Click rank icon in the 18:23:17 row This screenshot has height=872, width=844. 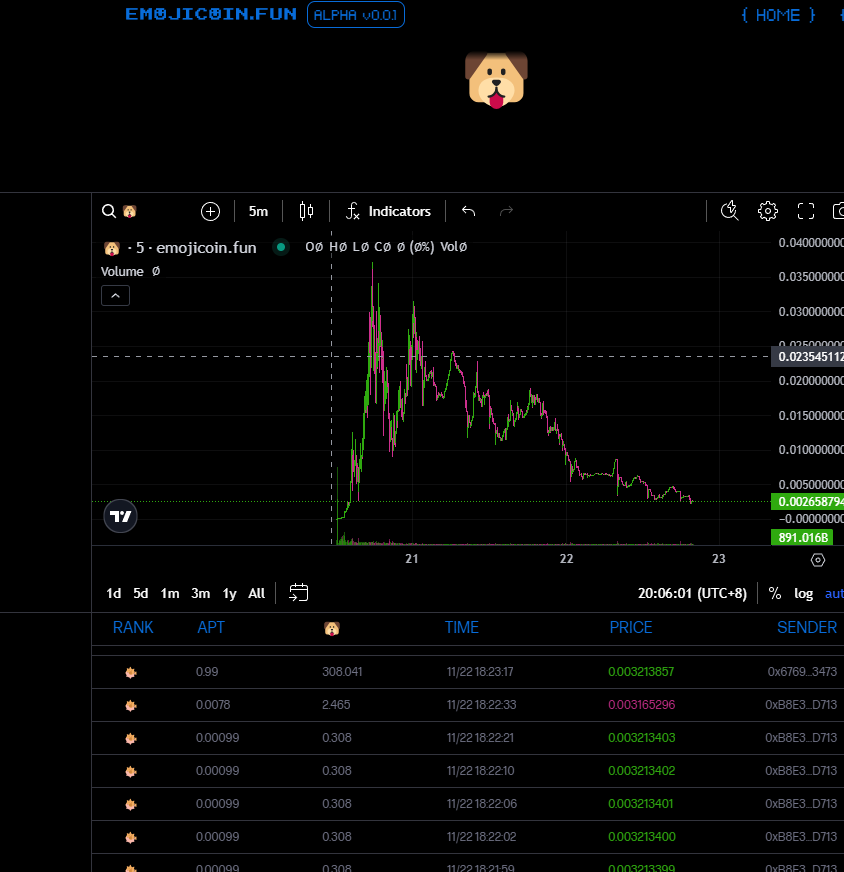pyautogui.click(x=131, y=672)
